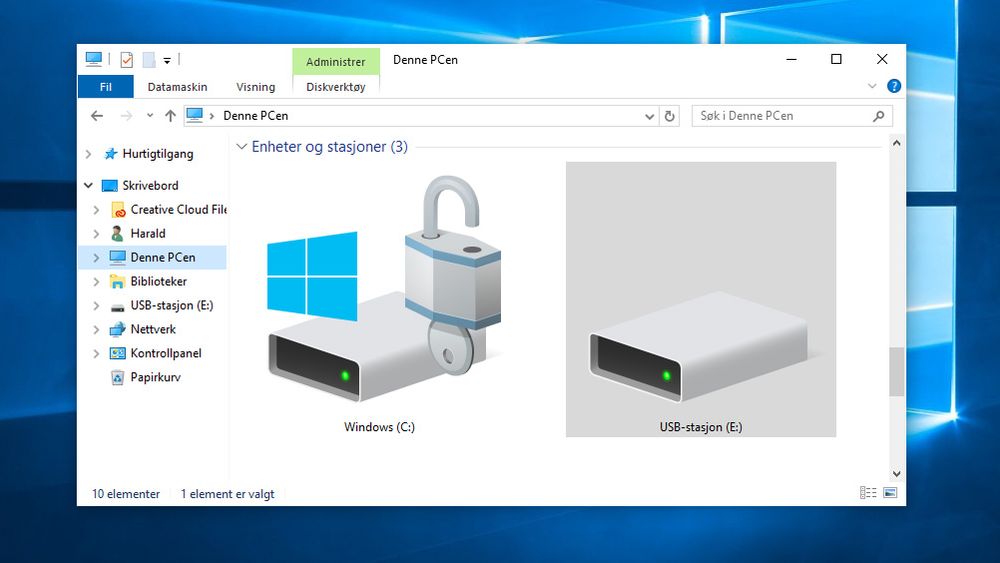
Task: Switch to details view icon in status bar
Action: coord(868,492)
